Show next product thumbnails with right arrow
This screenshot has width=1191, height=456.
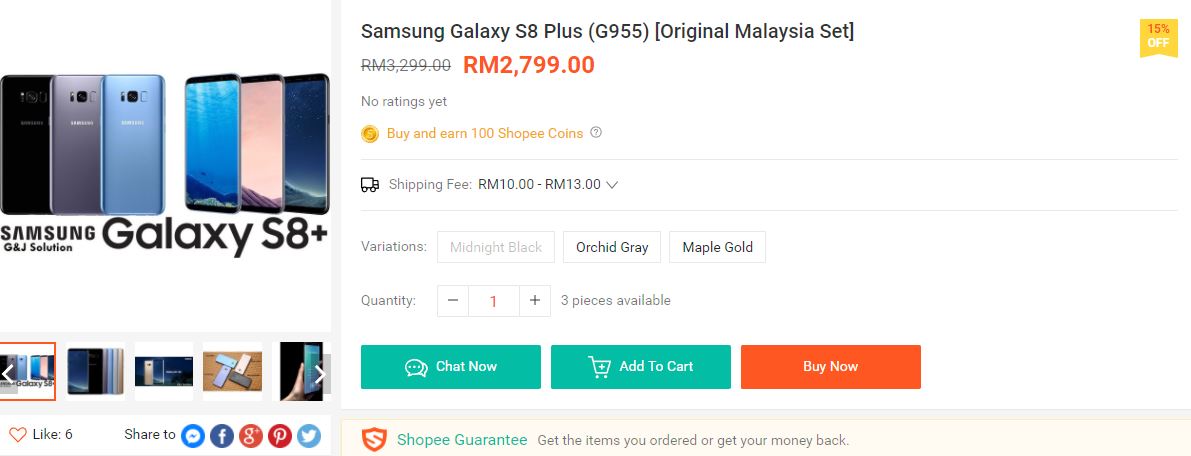tap(320, 374)
